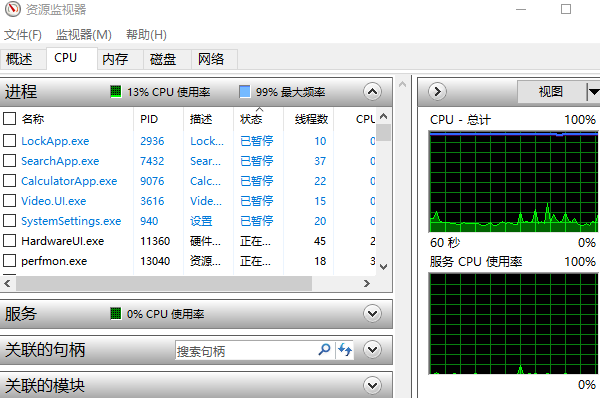
Task: Toggle the select-all checkbox beside 名称
Action: (9, 119)
